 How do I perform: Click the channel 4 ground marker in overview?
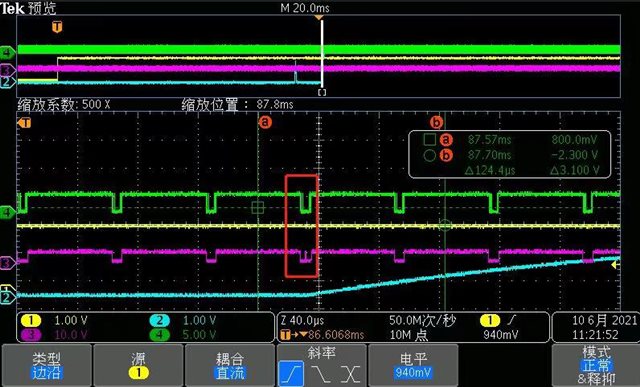tap(7, 53)
